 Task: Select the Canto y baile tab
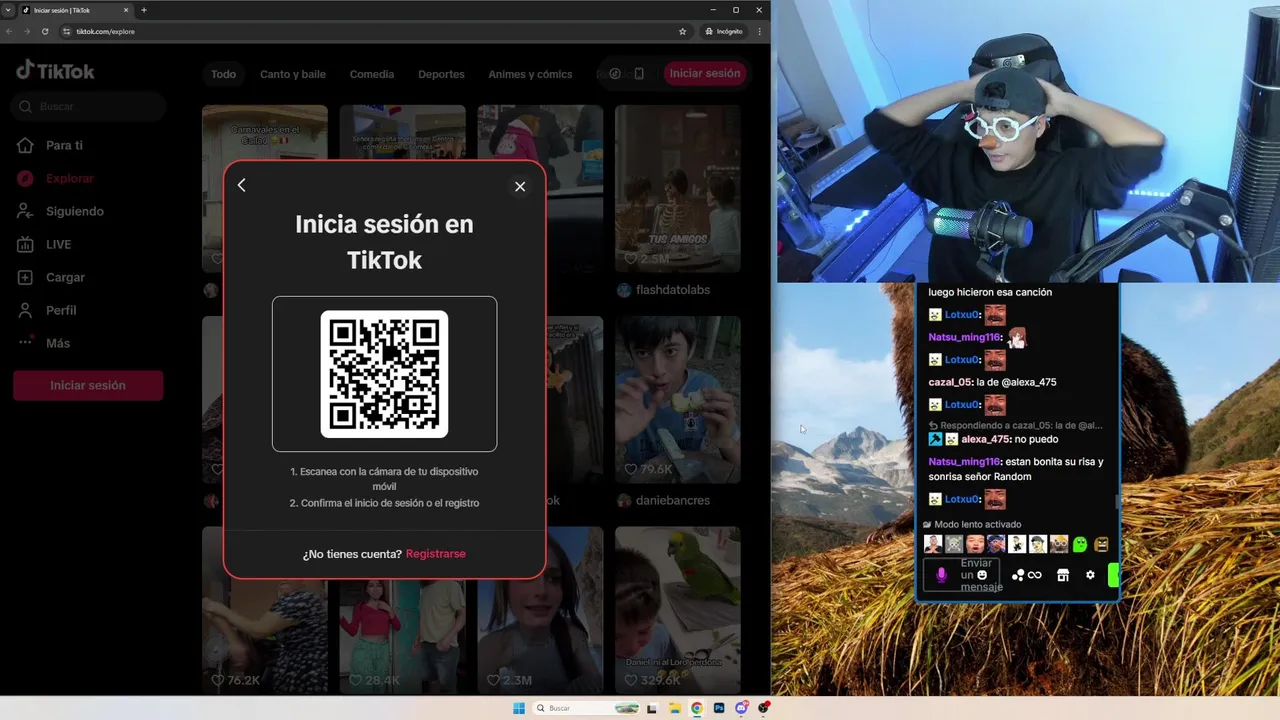click(x=293, y=74)
